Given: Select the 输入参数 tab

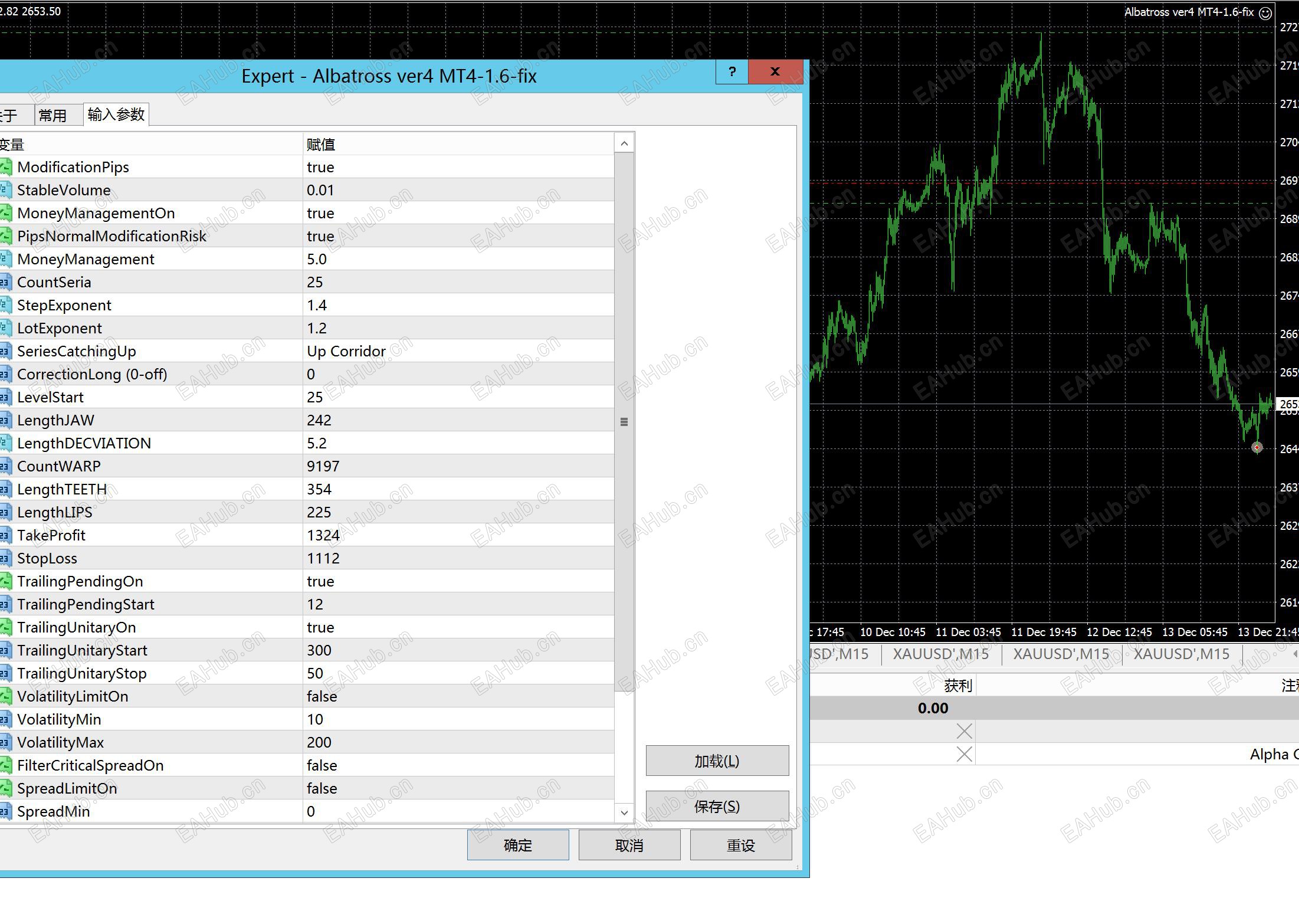Looking at the screenshot, I should pyautogui.click(x=116, y=114).
